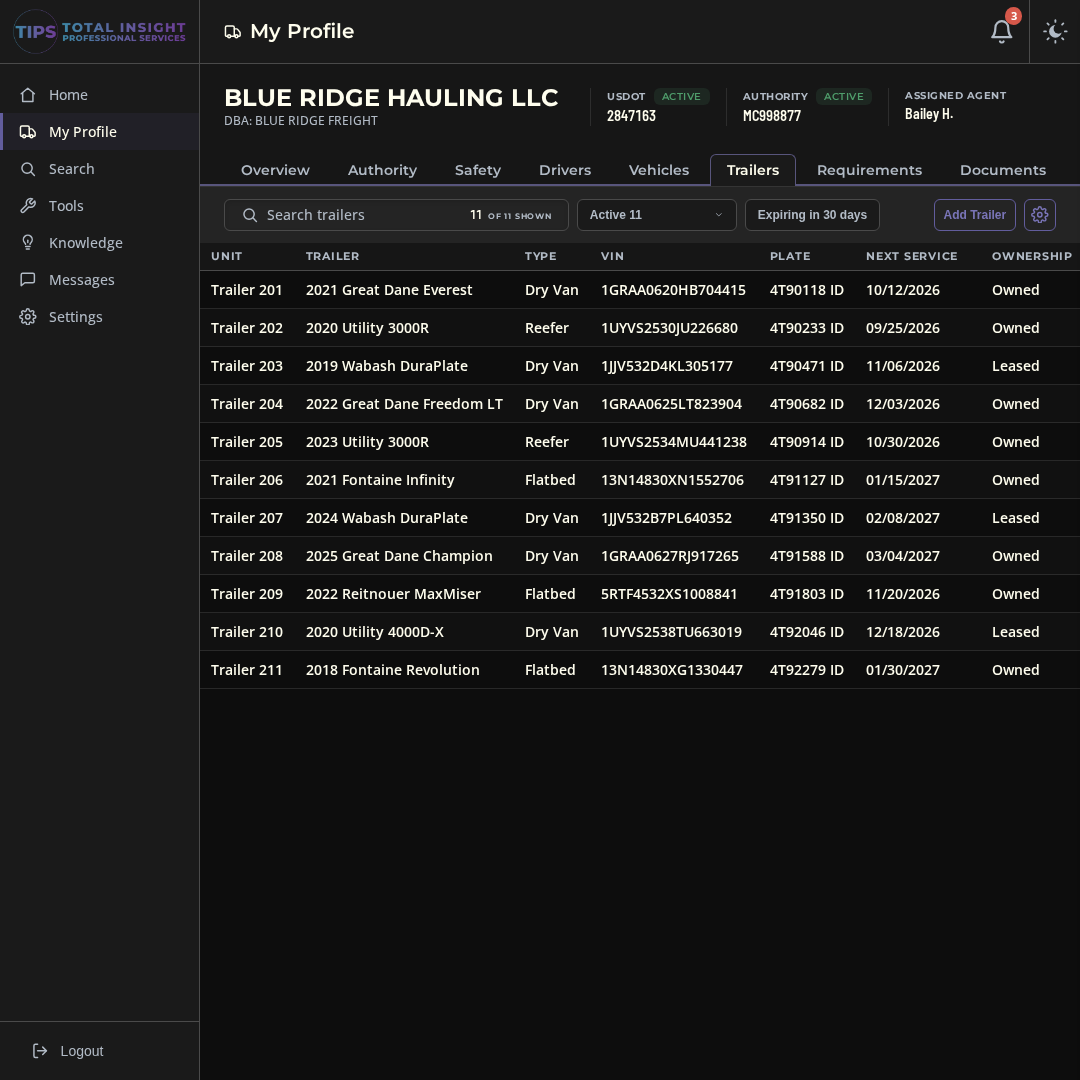Toggle Expiring in 30 days filter
Screen dimensions: 1080x1080
[812, 215]
